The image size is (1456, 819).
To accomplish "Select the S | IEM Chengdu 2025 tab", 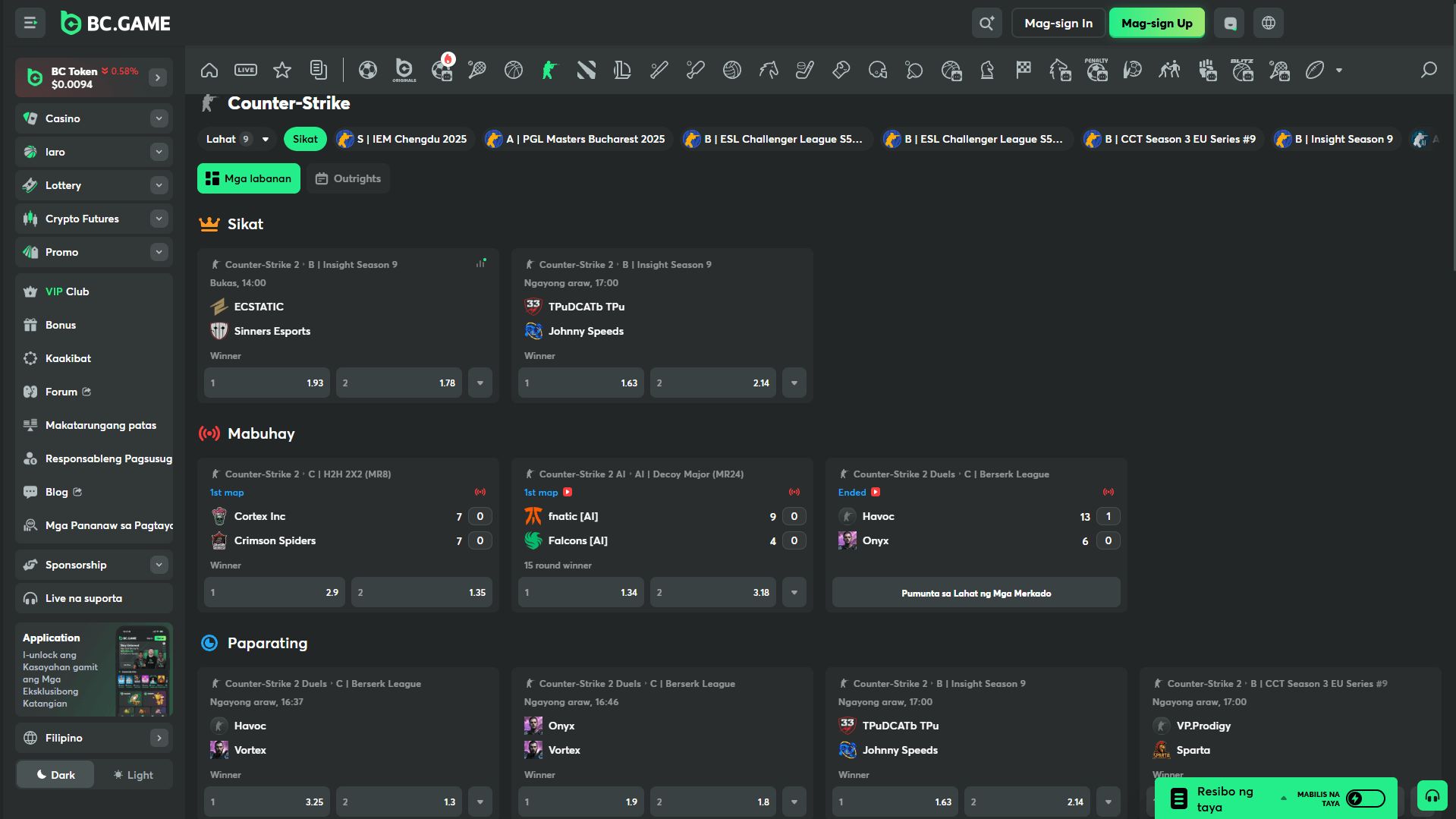I will pos(402,139).
